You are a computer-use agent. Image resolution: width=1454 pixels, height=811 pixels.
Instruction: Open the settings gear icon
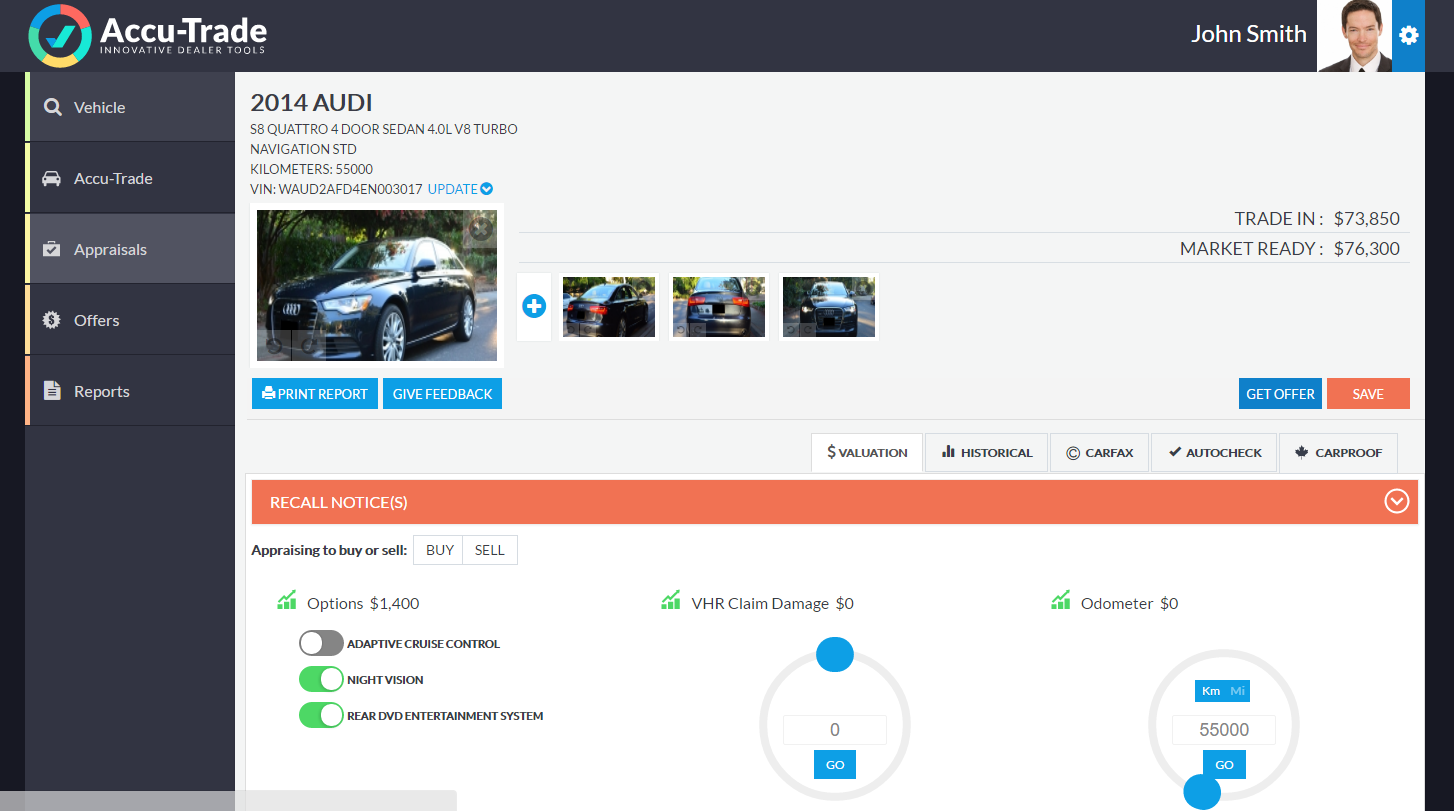(1408, 36)
